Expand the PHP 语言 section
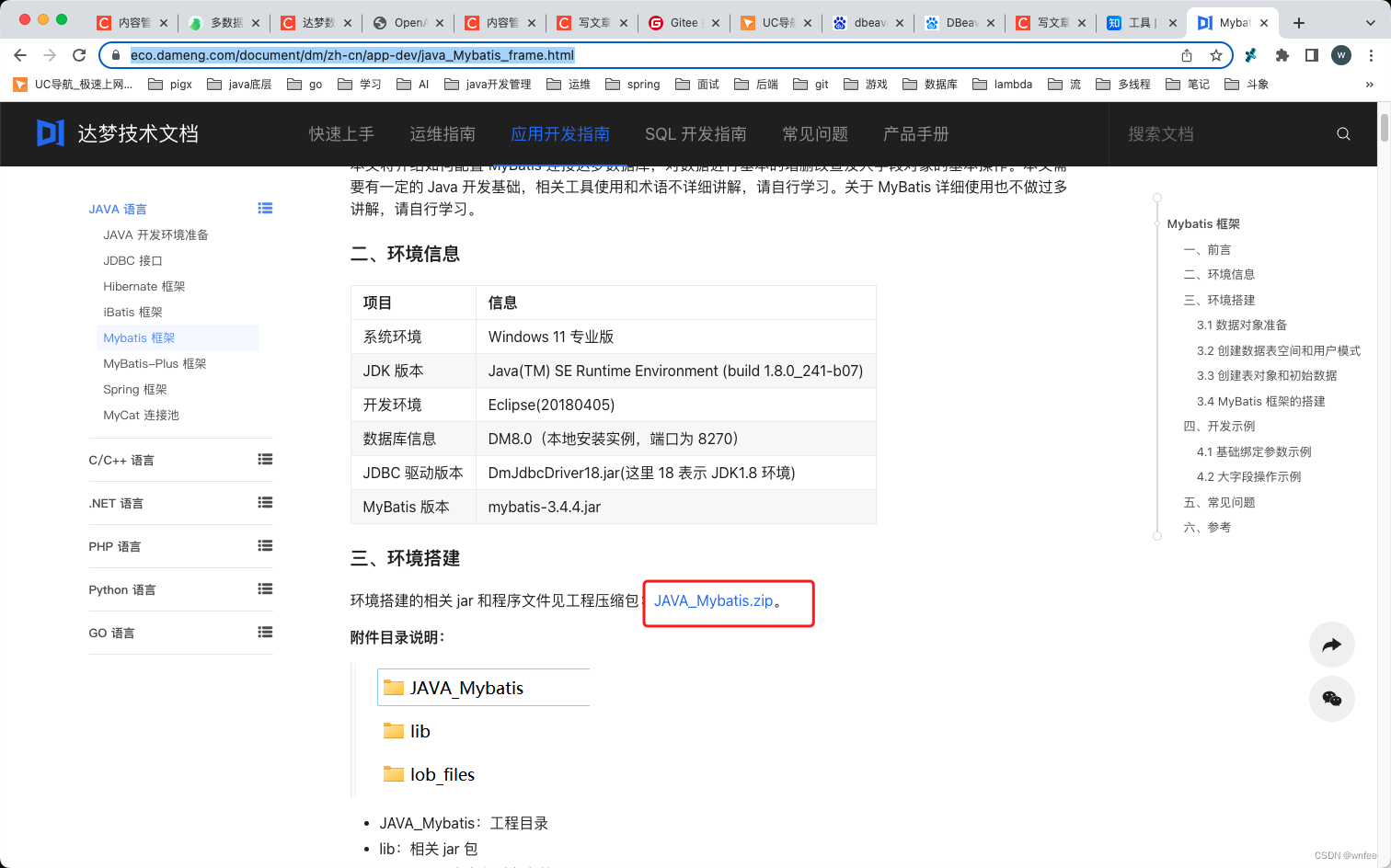Viewport: 1391px width, 868px height. coord(265,546)
